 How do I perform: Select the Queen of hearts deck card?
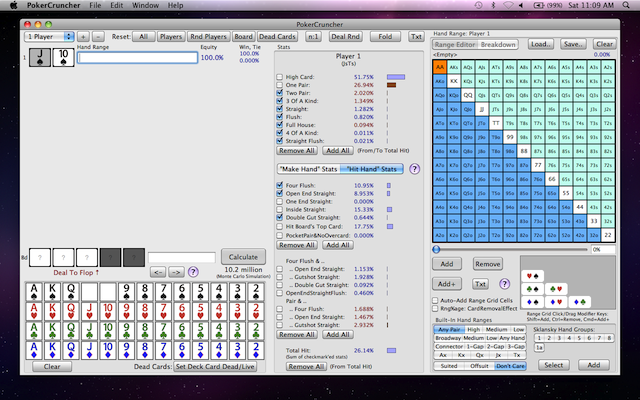click(71, 311)
